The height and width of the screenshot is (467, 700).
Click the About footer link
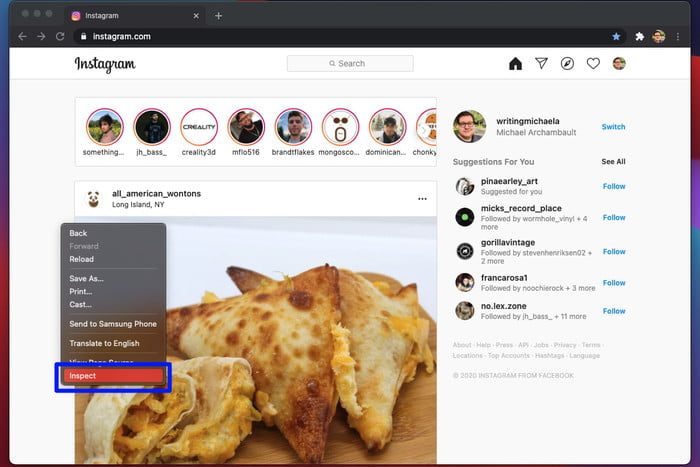(462, 345)
